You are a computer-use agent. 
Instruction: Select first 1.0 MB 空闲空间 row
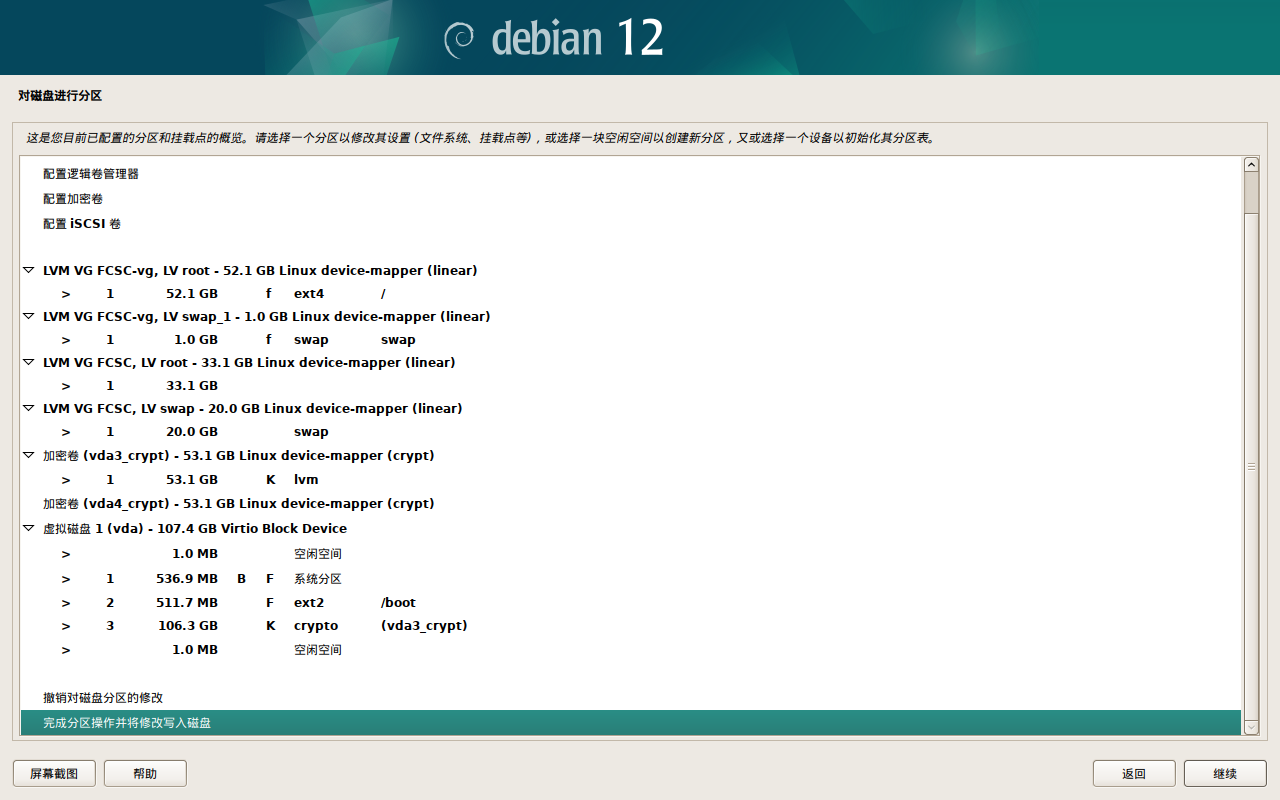coord(631,554)
